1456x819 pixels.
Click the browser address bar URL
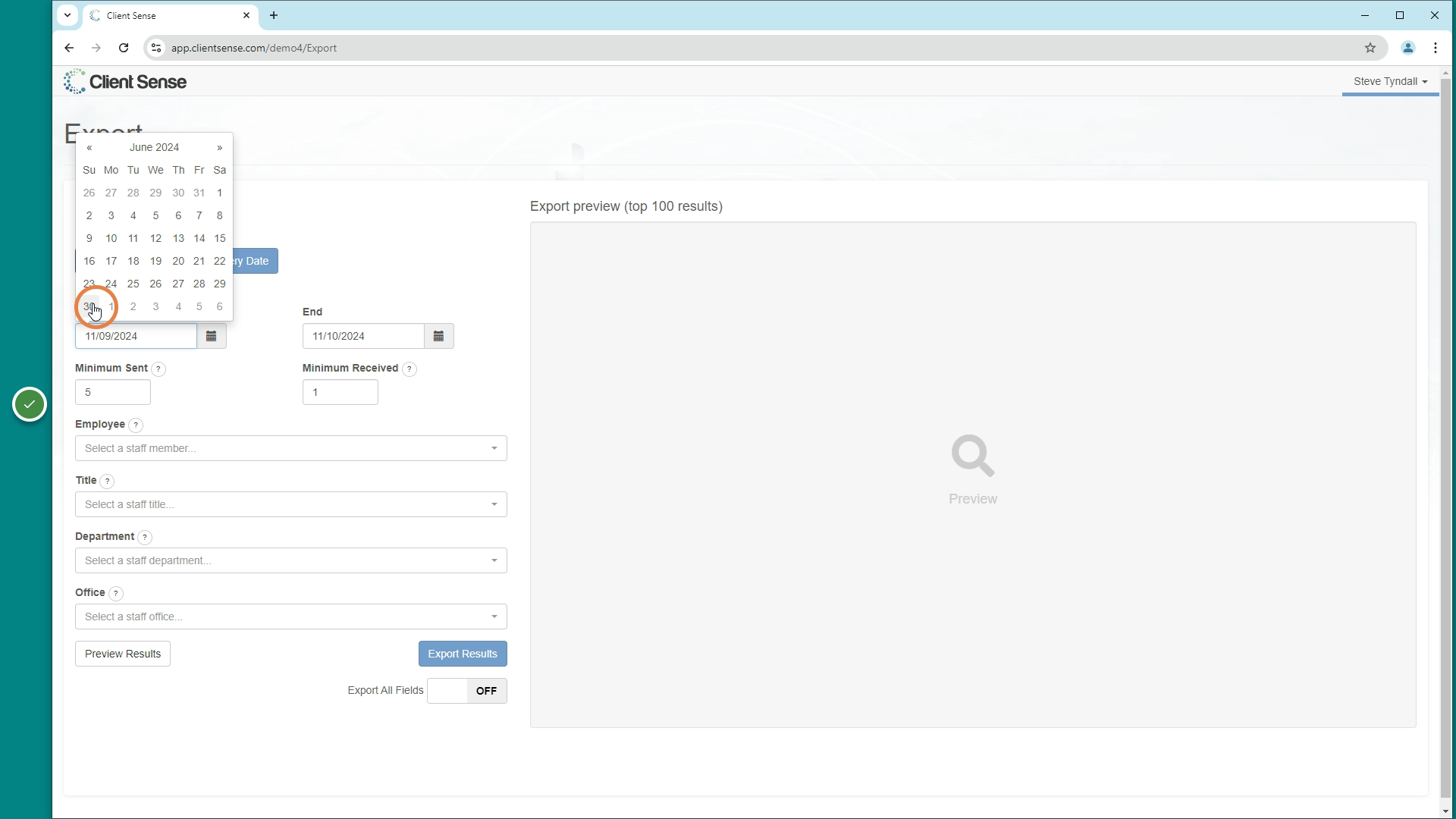pyautogui.click(x=254, y=48)
